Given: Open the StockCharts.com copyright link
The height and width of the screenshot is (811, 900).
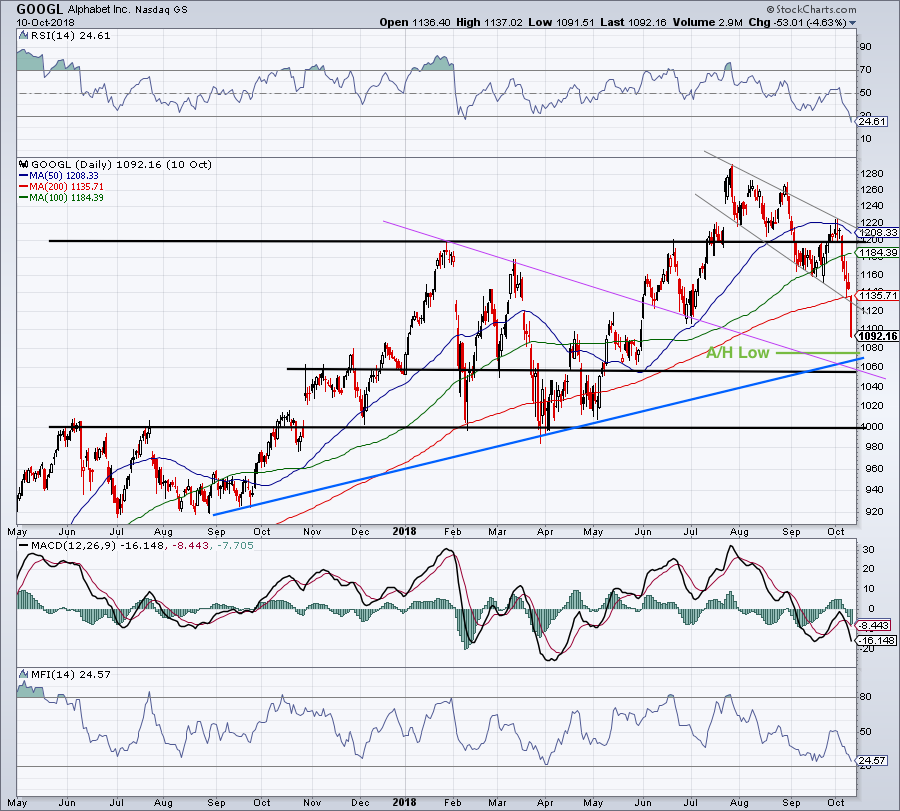Looking at the screenshot, I should (x=811, y=9).
